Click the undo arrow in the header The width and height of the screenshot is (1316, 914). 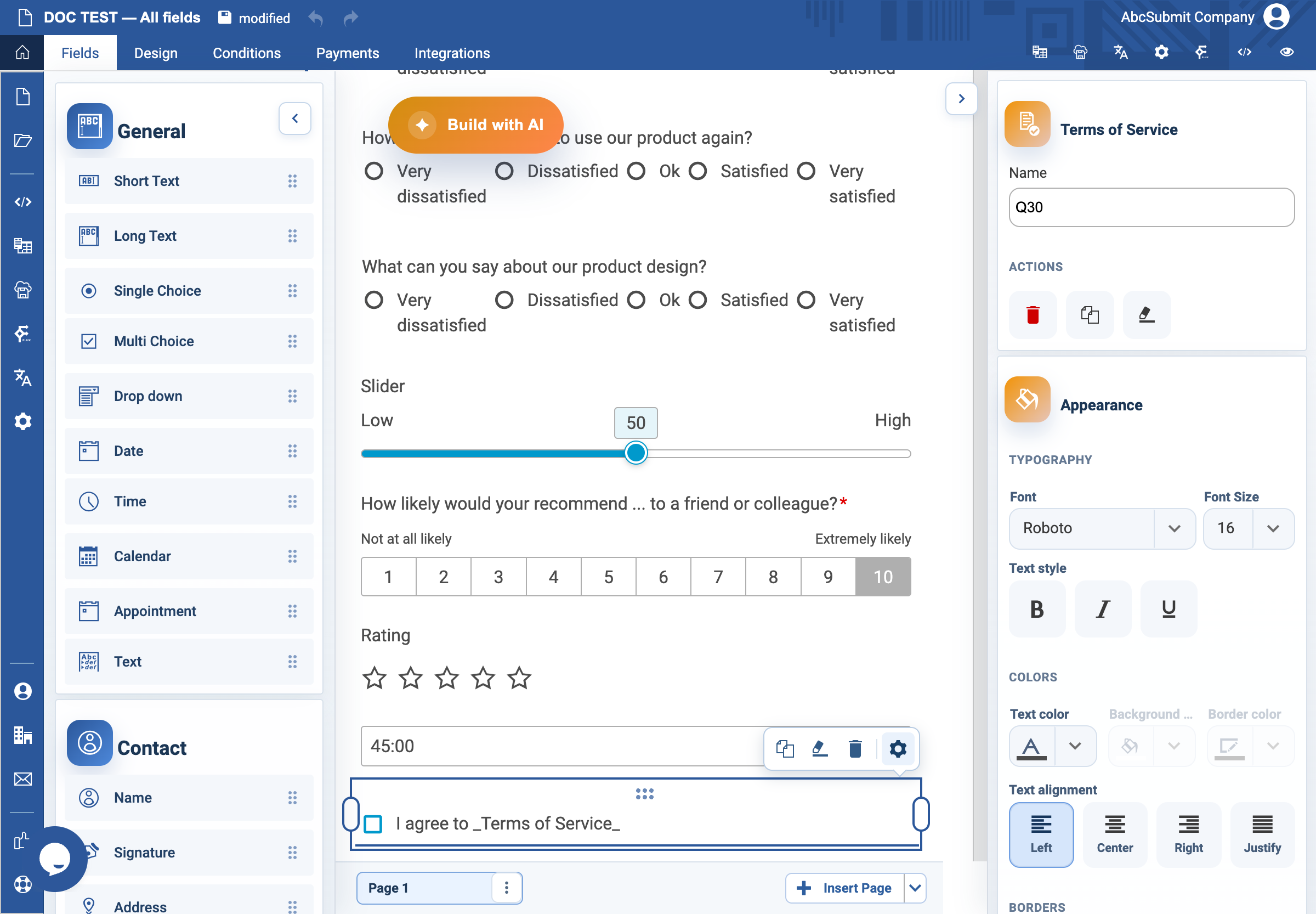pyautogui.click(x=315, y=18)
